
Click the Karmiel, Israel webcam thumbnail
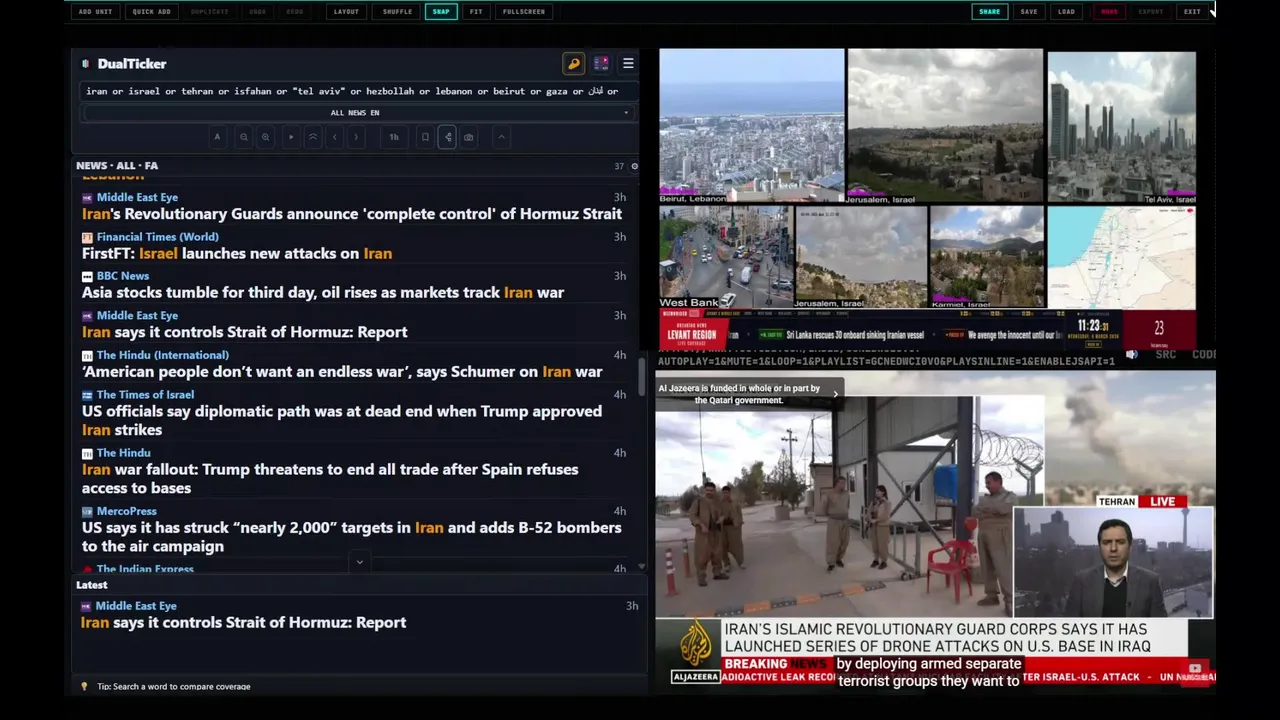tap(987, 257)
